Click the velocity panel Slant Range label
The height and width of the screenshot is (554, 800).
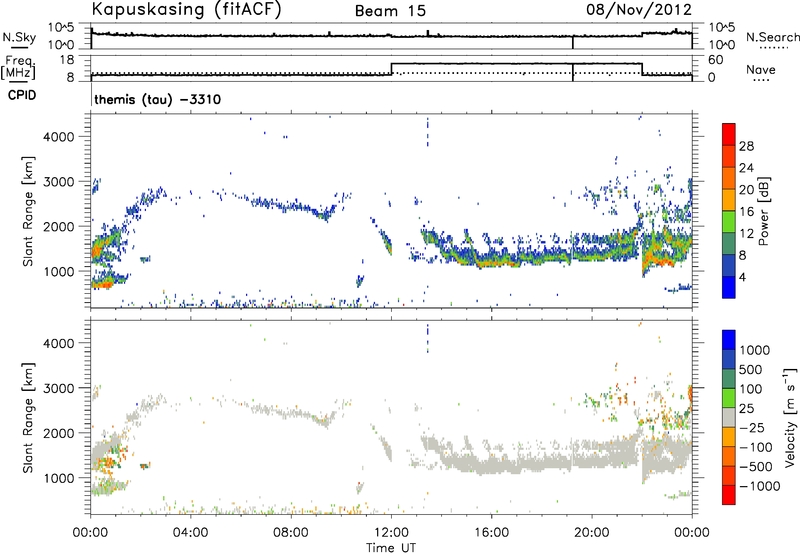click(28, 417)
